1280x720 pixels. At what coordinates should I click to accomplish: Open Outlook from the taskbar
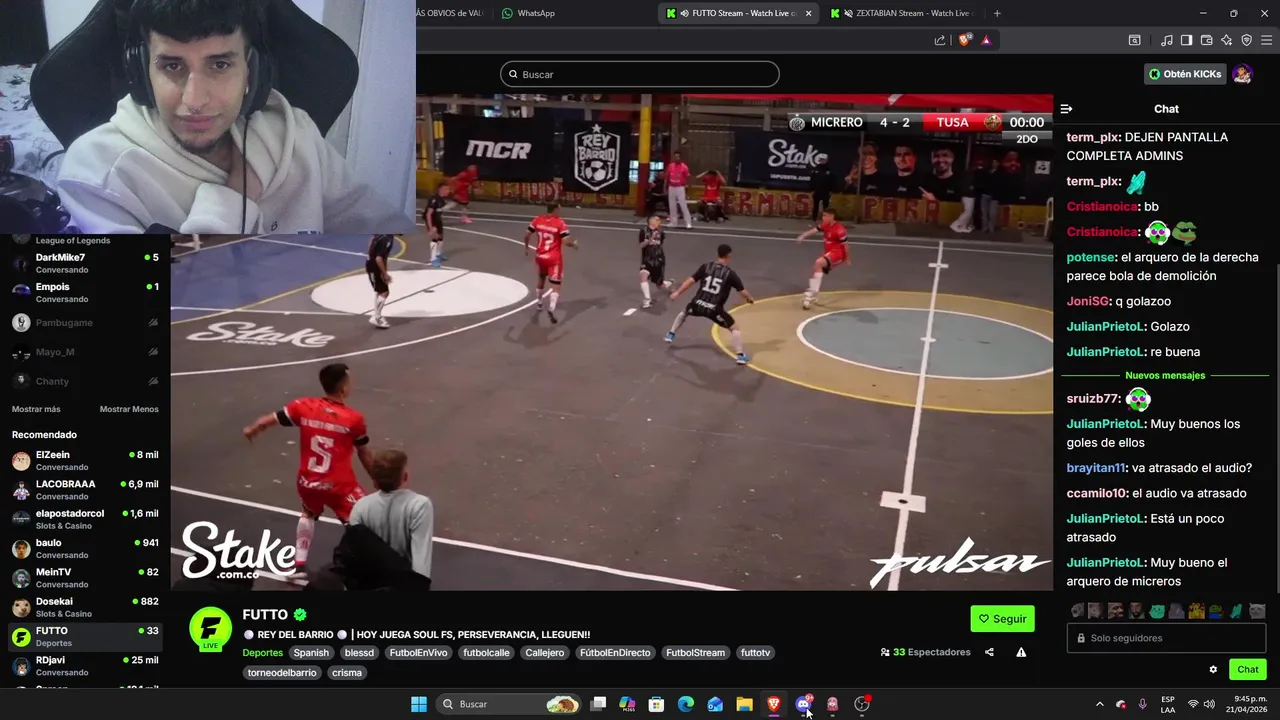coord(715,704)
